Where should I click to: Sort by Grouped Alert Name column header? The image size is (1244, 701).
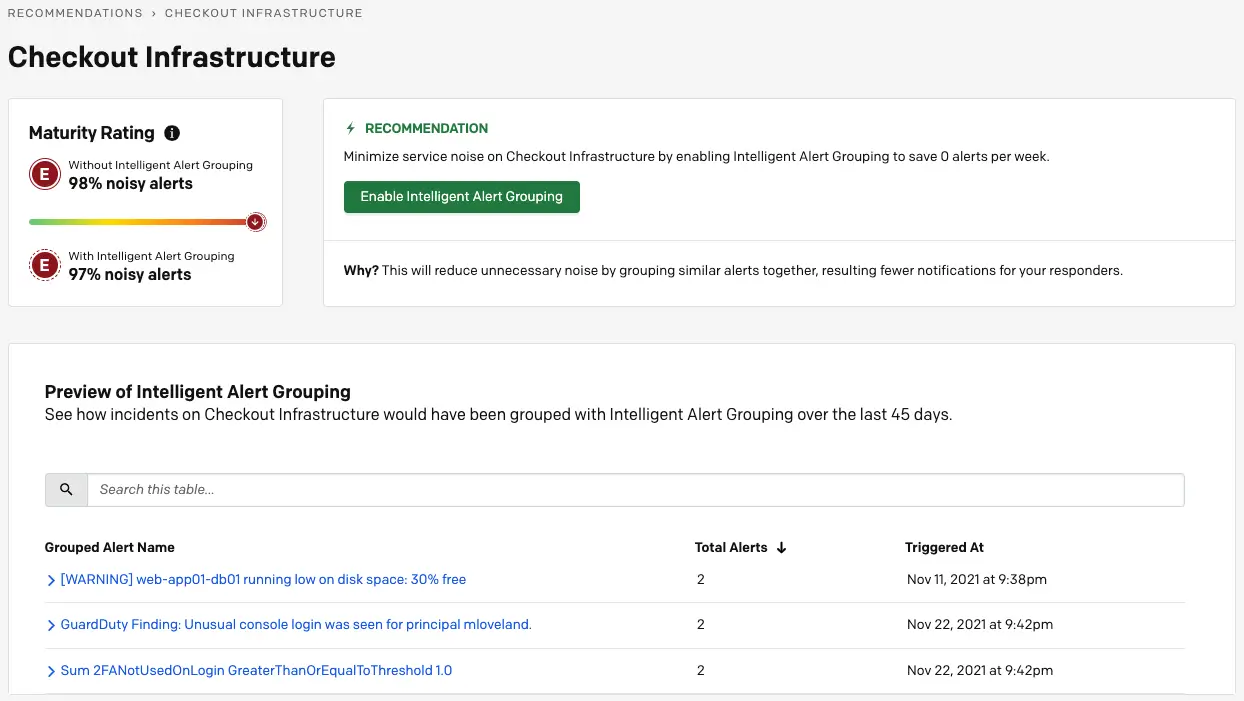tap(110, 548)
